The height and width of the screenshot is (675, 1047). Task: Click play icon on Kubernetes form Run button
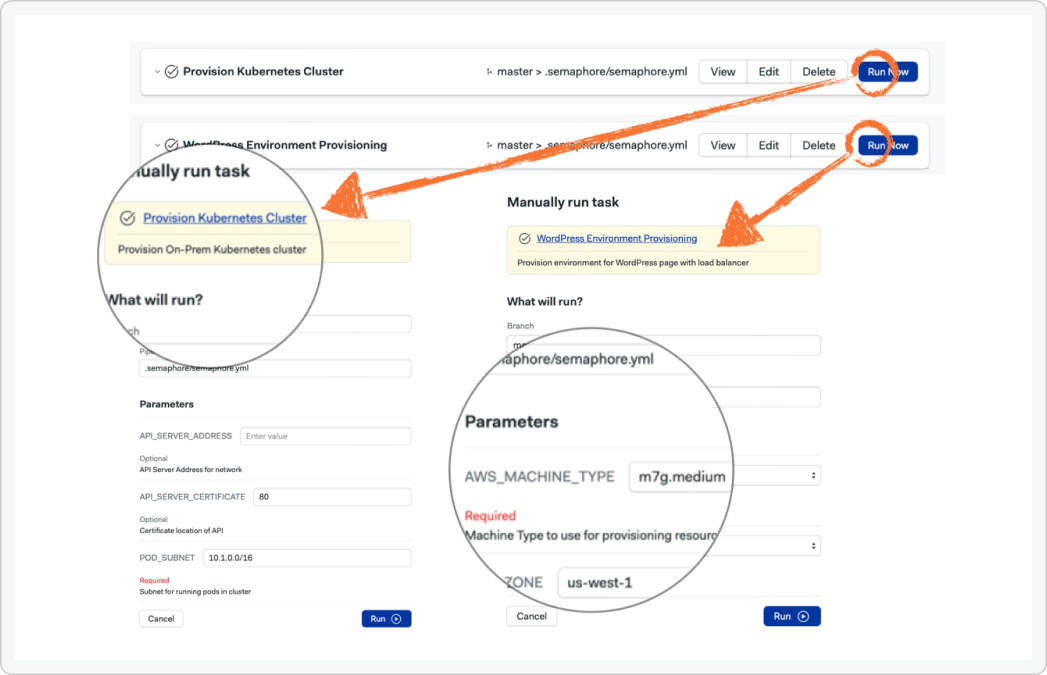(x=397, y=619)
